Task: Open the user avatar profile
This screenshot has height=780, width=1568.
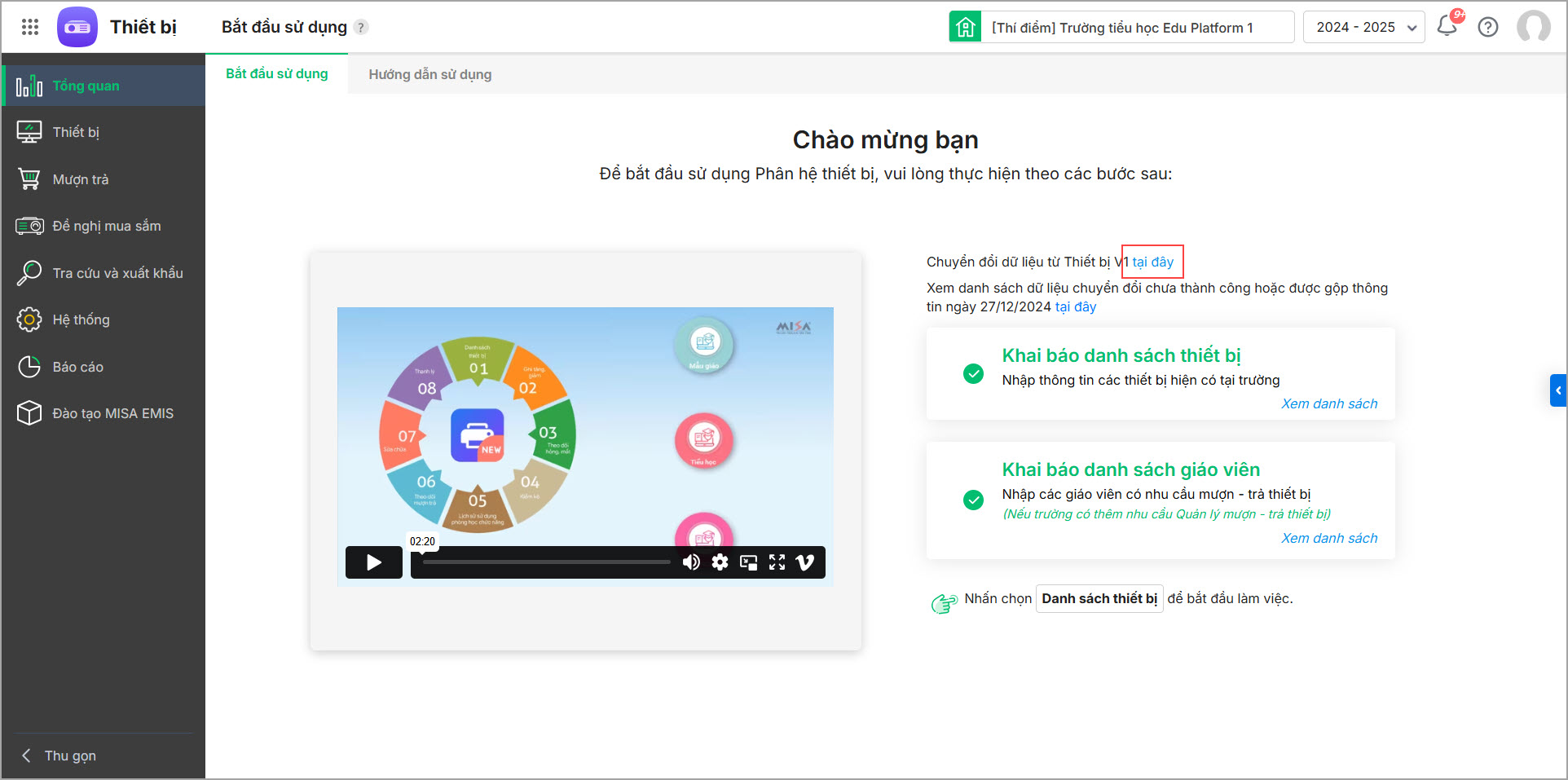Action: pyautogui.click(x=1534, y=27)
